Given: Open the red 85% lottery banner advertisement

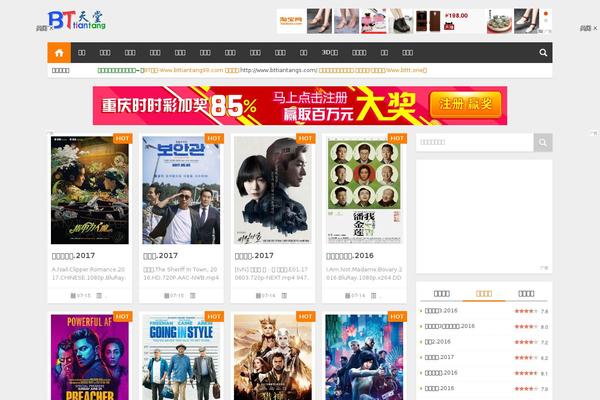Looking at the screenshot, I should 300,106.
